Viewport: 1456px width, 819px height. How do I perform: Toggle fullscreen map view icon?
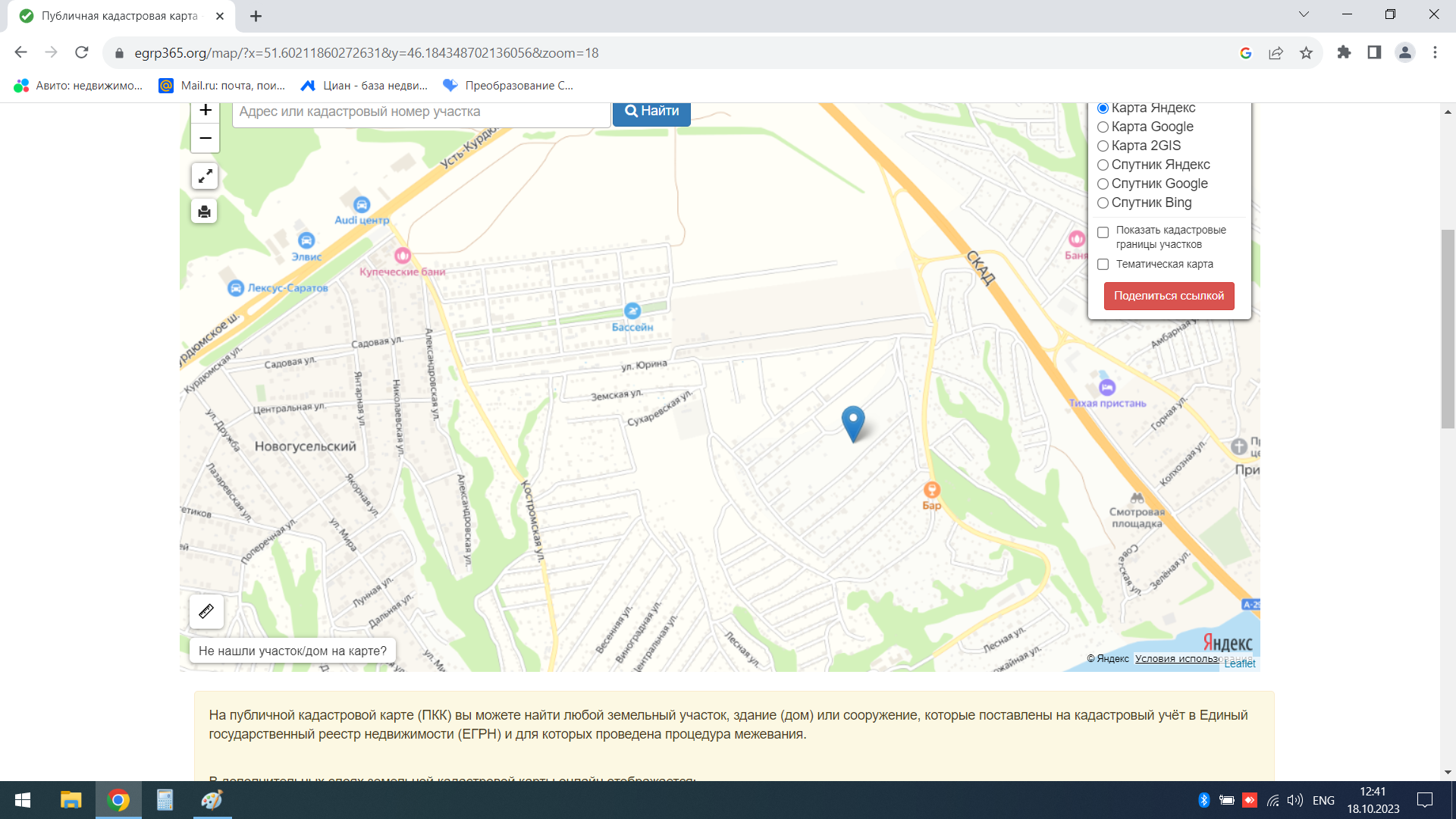205,177
